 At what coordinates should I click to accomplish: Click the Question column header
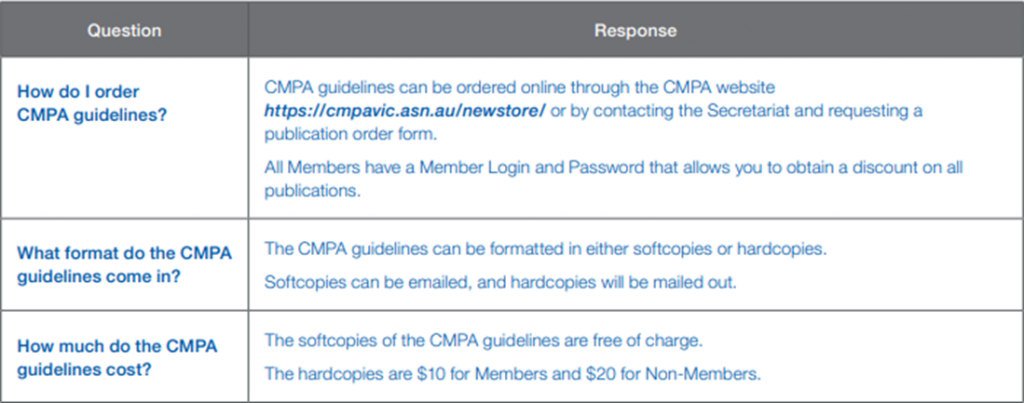pos(124,31)
